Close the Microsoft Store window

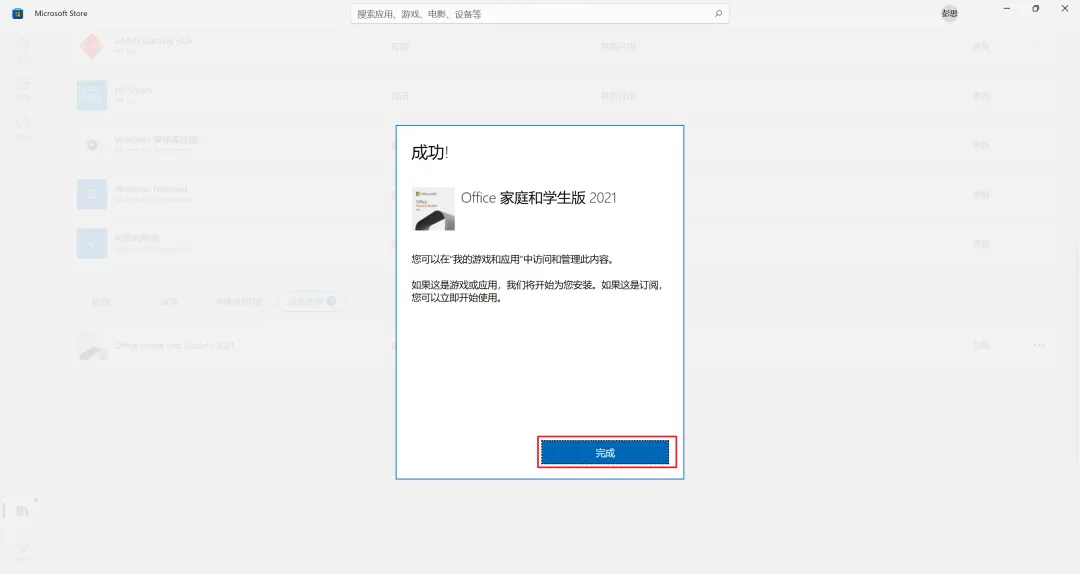1065,9
